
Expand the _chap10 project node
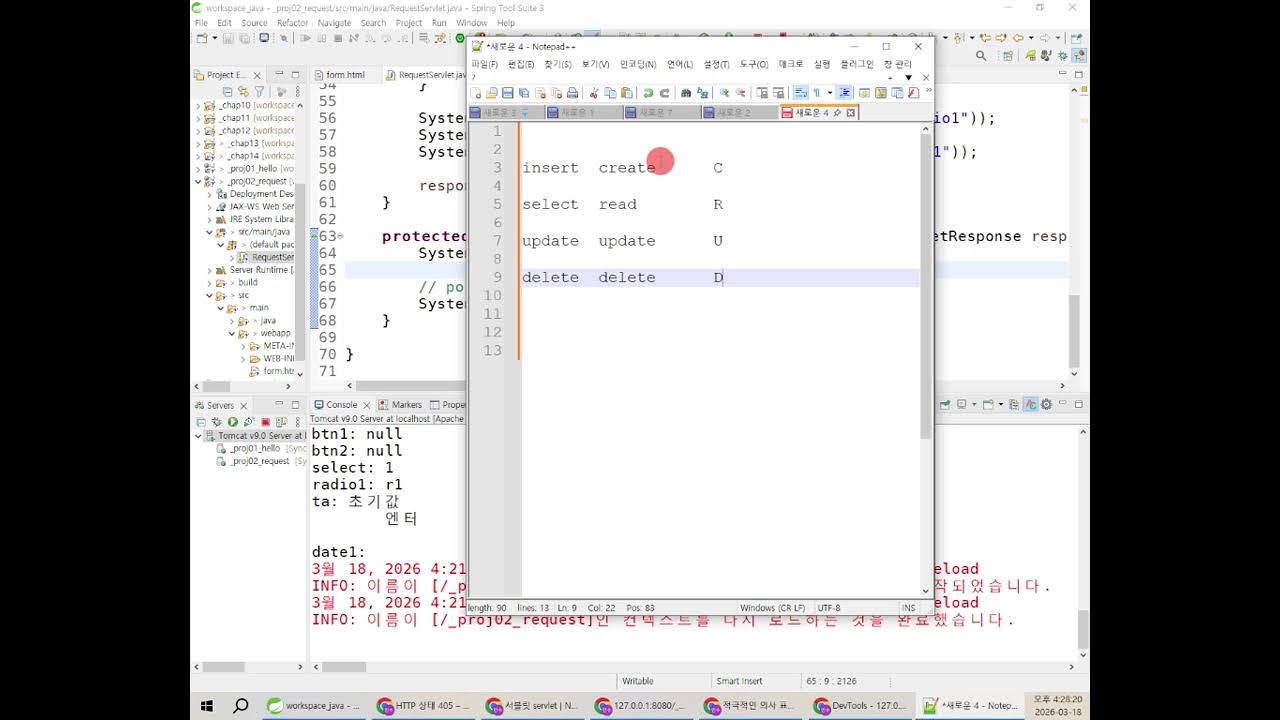pyautogui.click(x=197, y=105)
